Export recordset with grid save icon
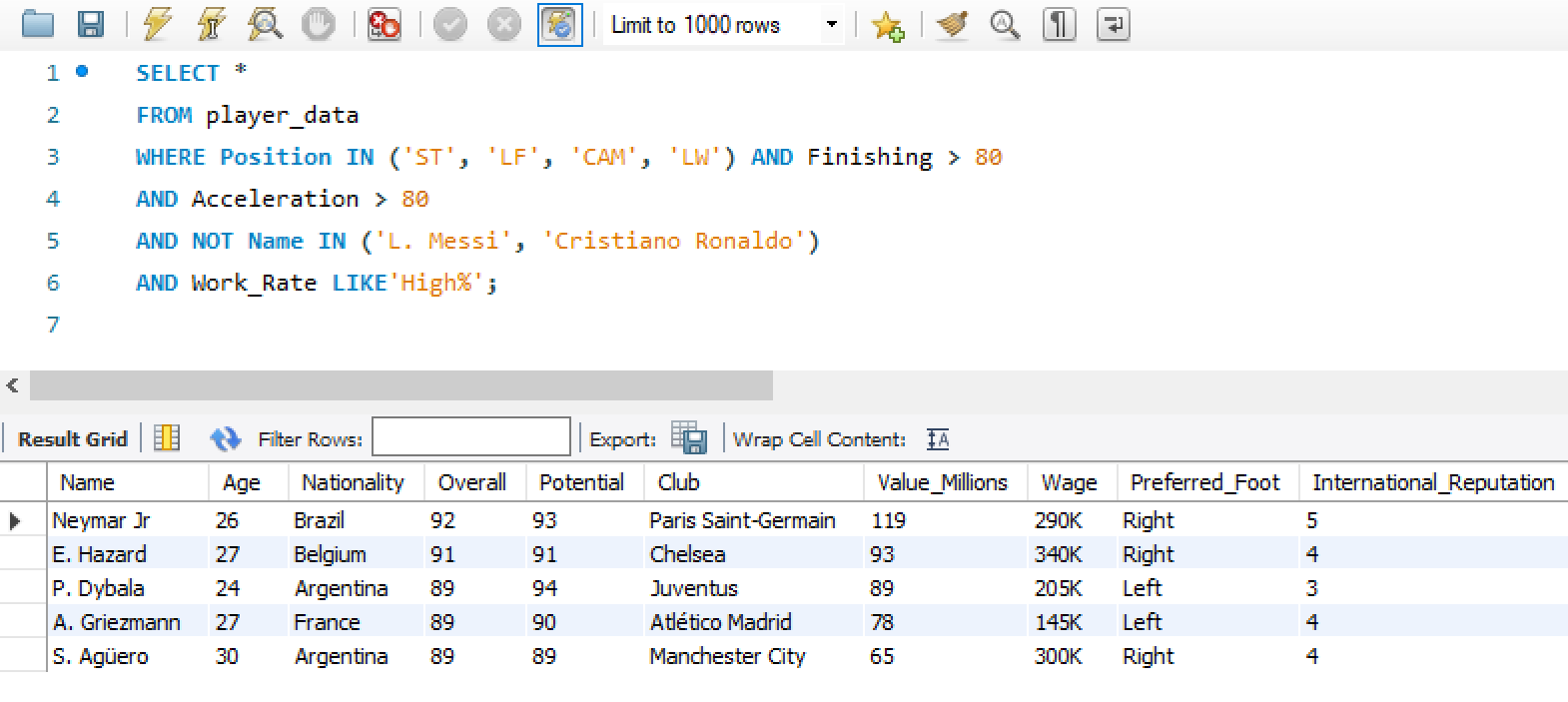This screenshot has height=702, width=1568. click(689, 437)
